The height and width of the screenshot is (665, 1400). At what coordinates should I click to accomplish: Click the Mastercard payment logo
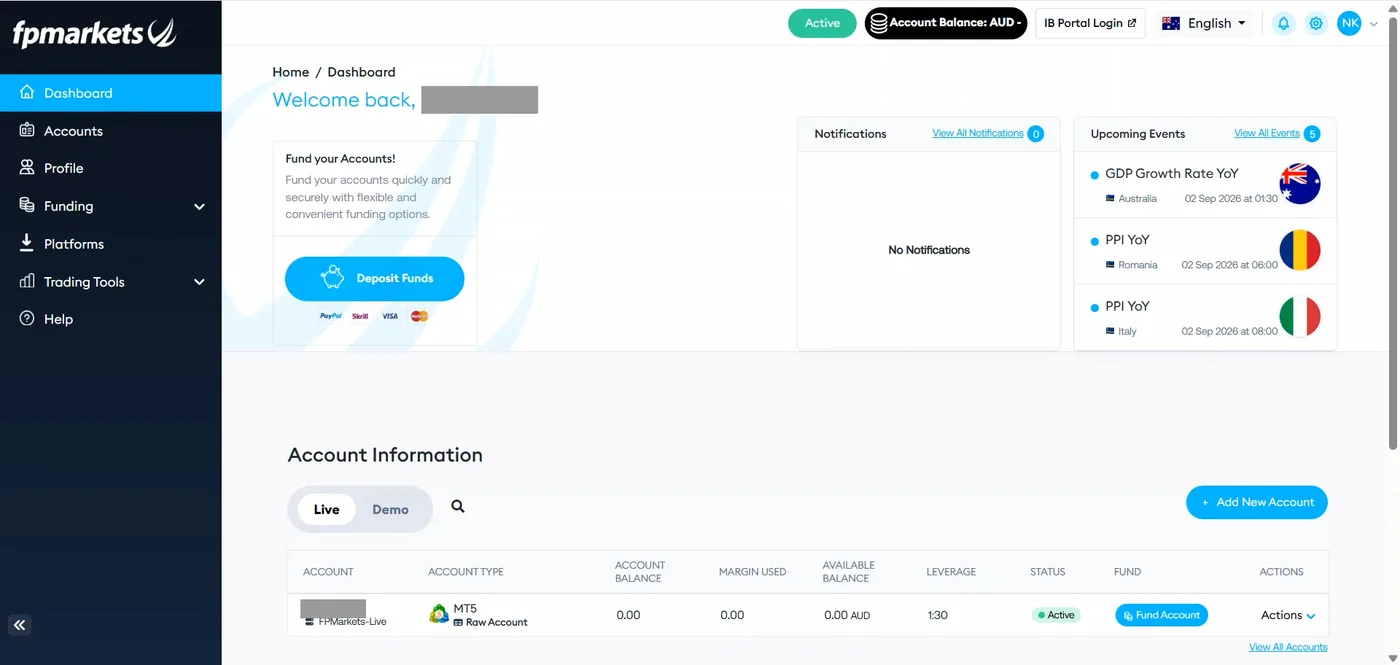(419, 316)
